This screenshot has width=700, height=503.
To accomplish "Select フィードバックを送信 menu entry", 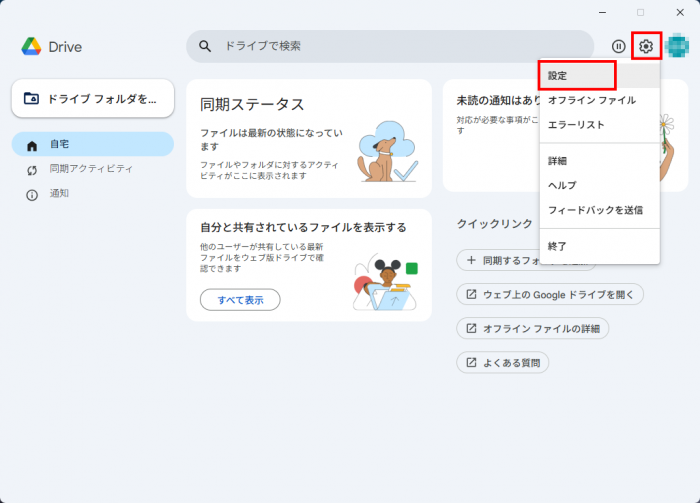I will pyautogui.click(x=597, y=210).
